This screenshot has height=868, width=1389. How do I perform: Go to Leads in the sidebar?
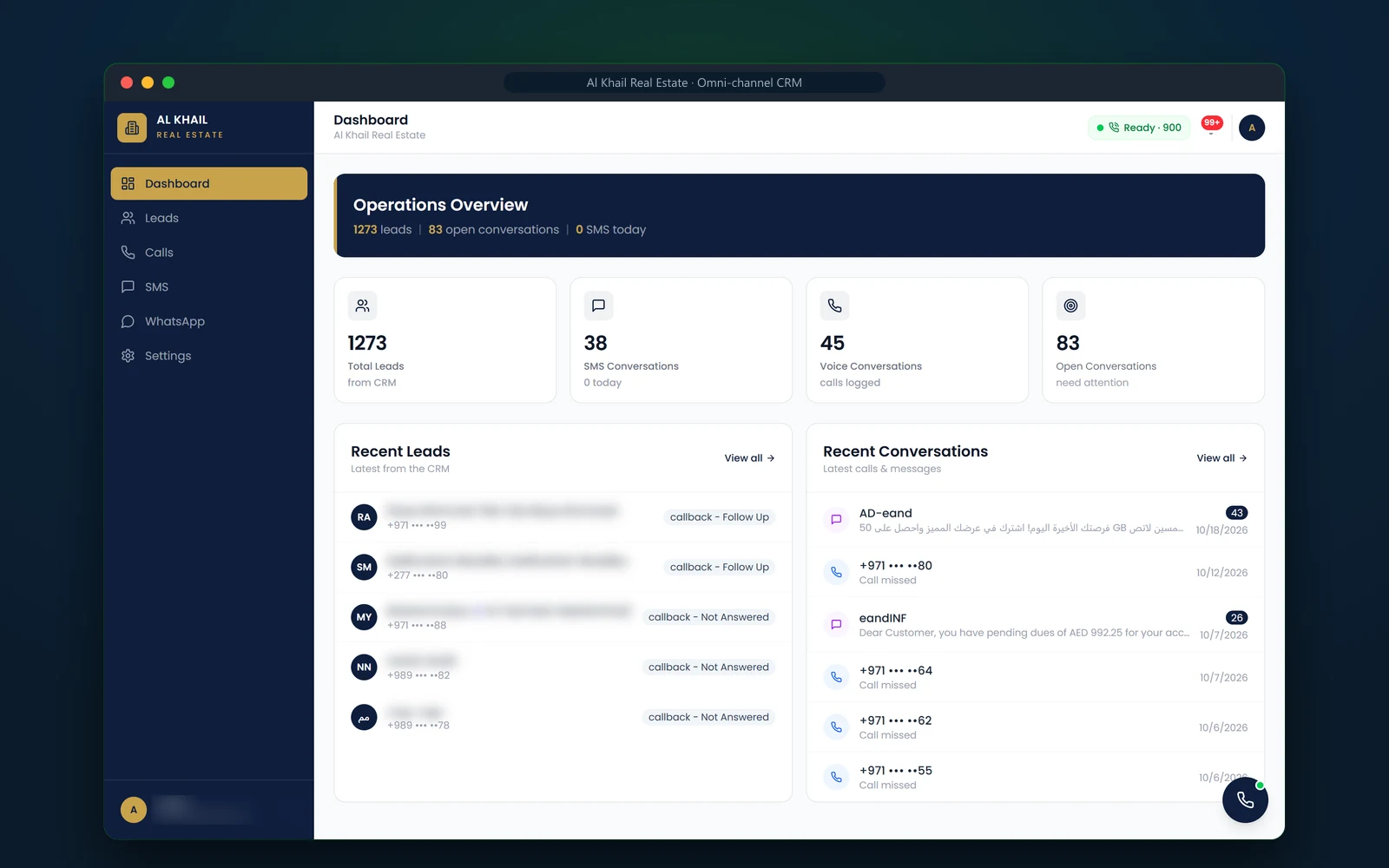tap(209, 218)
